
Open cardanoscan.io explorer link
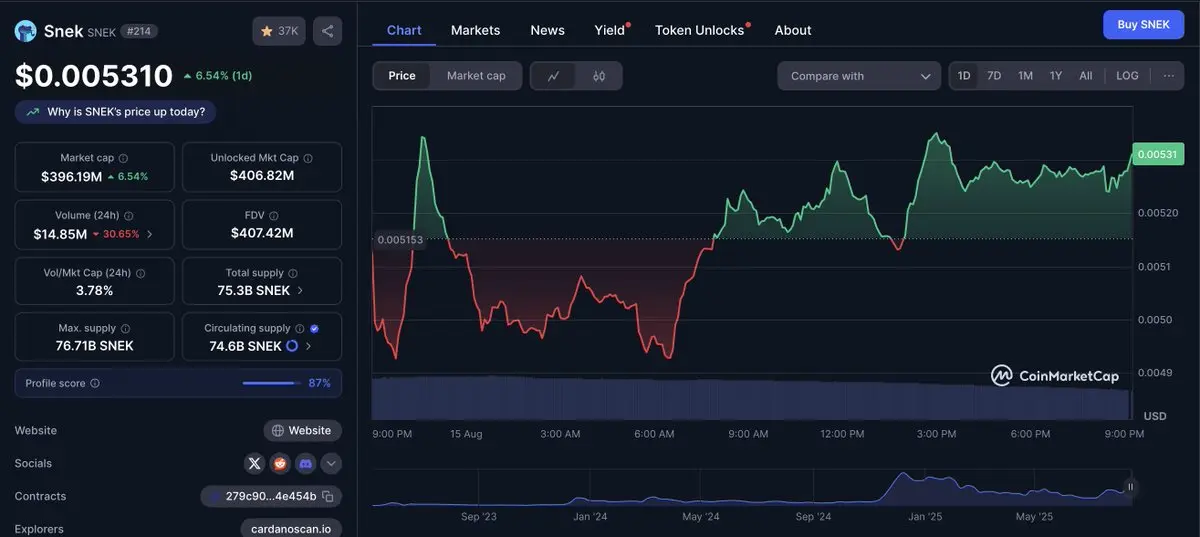tap(291, 529)
